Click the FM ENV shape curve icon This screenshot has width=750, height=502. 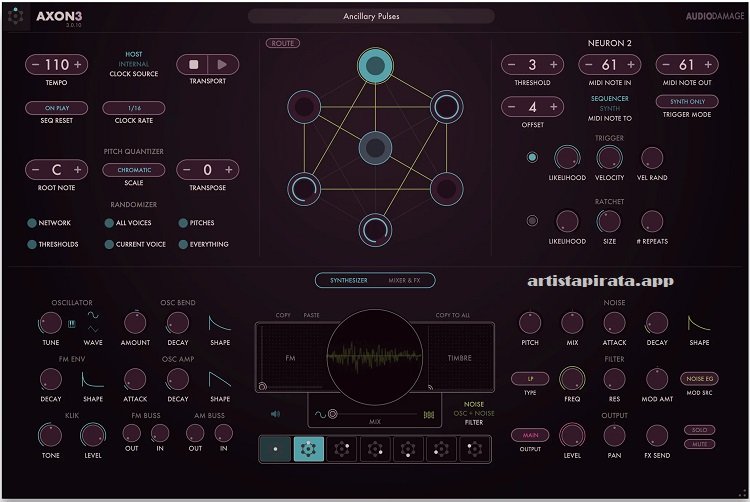(x=93, y=380)
